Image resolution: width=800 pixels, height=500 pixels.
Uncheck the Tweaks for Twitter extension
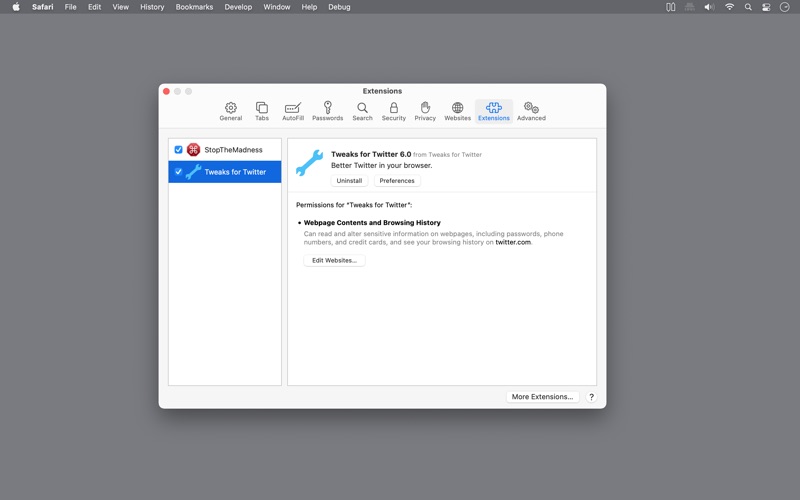tap(179, 172)
